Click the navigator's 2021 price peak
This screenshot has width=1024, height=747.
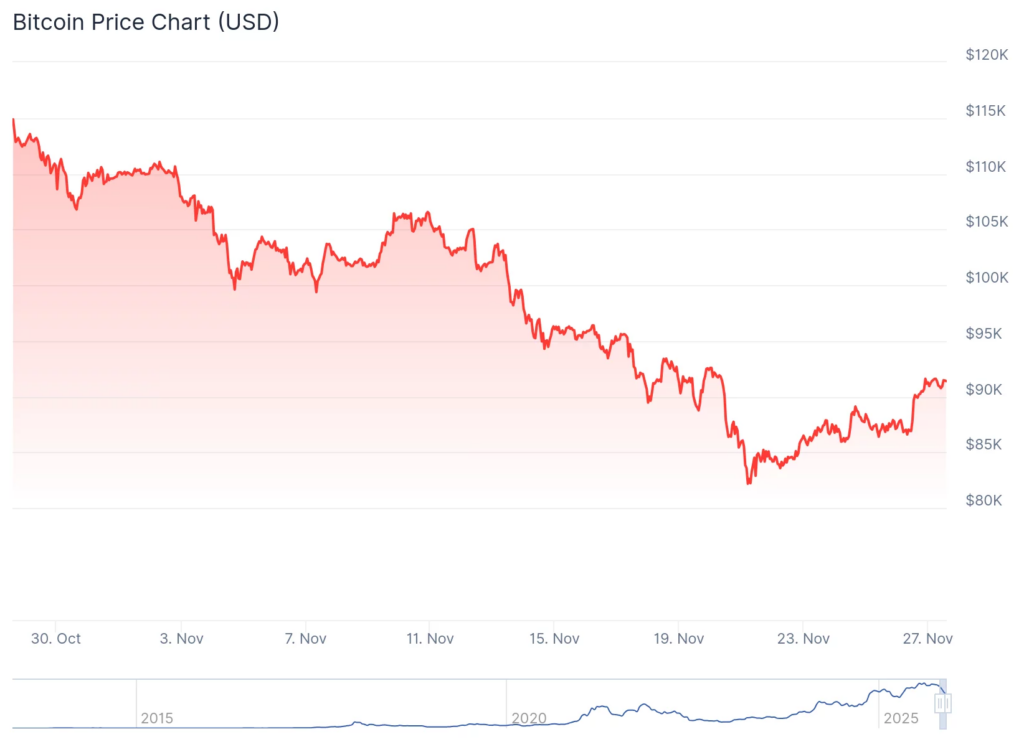[x=644, y=705]
